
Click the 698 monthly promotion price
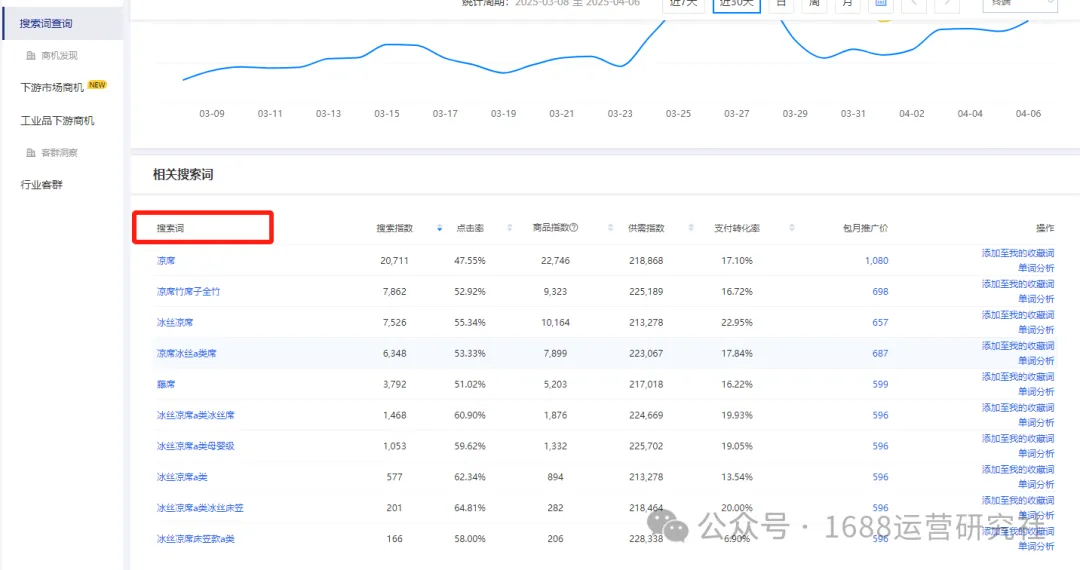880,292
